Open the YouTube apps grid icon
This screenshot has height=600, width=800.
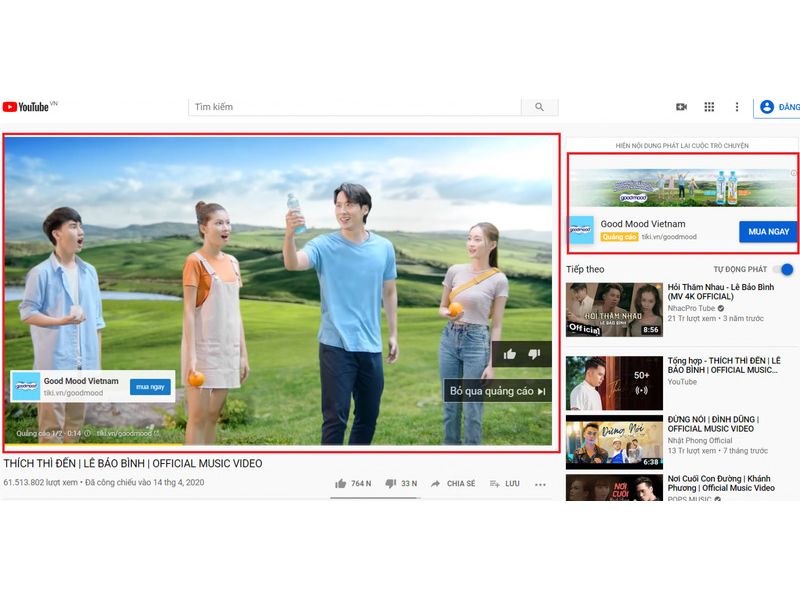coord(711,106)
